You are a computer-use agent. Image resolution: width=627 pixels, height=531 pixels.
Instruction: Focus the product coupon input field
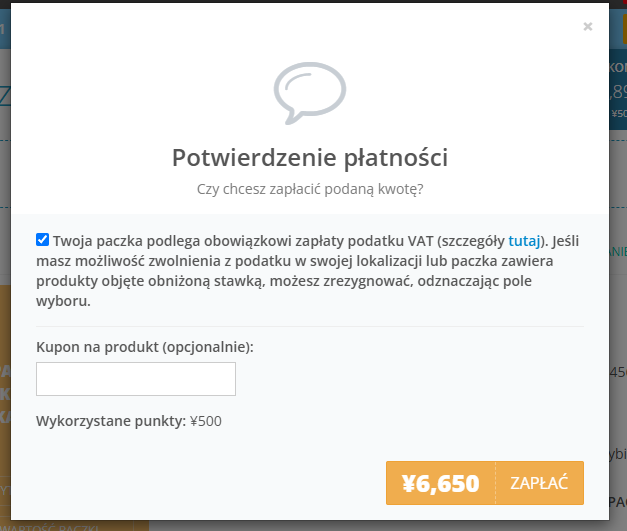pos(136,379)
